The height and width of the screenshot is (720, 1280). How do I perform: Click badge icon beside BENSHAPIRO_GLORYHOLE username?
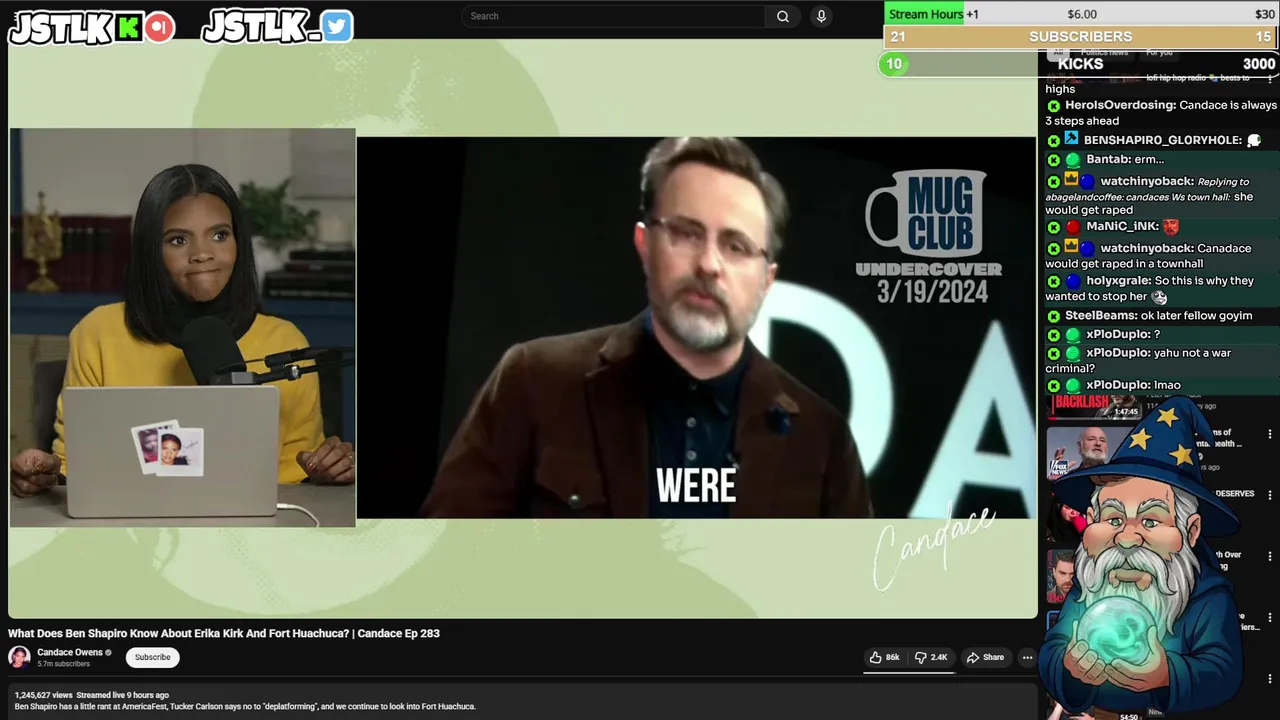(x=1071, y=139)
